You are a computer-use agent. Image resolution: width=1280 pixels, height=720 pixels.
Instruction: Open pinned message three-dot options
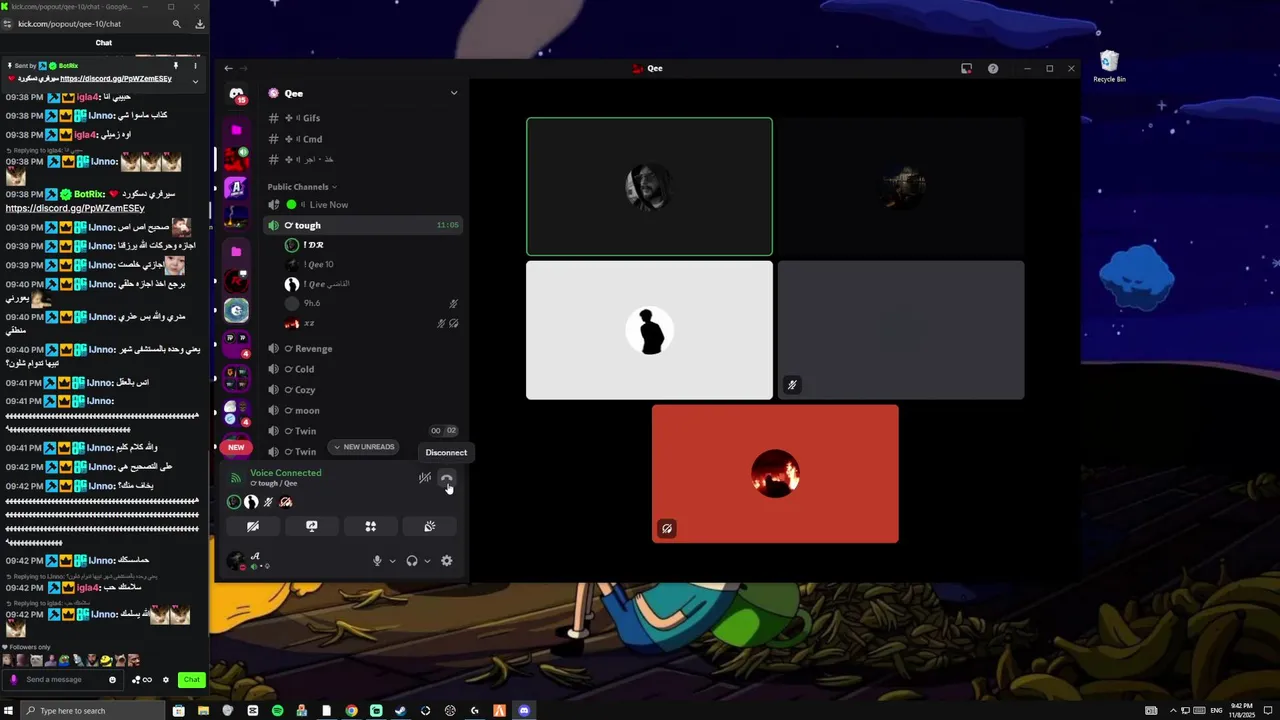[195, 66]
